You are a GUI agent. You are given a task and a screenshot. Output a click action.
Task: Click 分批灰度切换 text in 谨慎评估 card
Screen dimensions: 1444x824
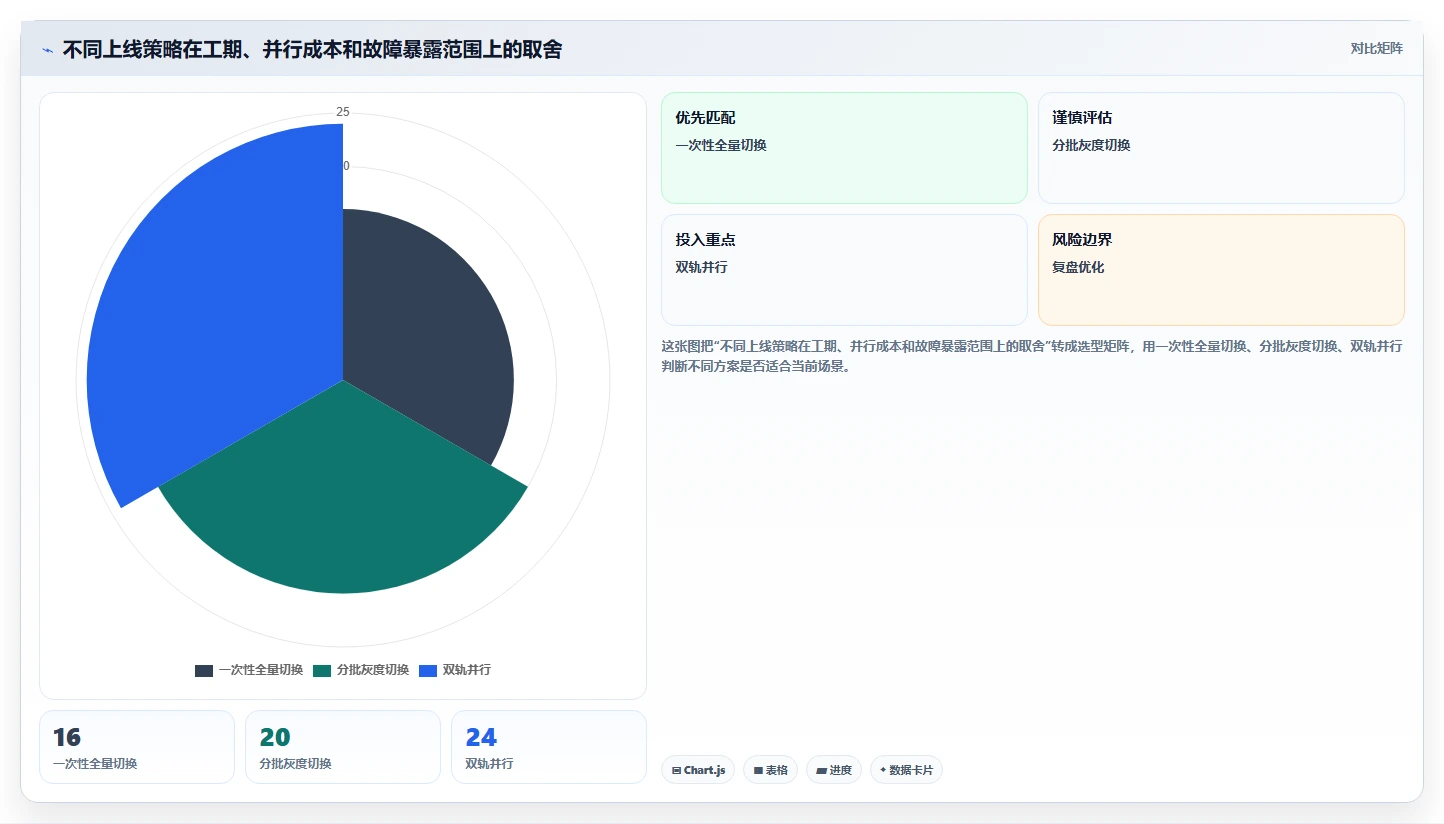pos(1091,145)
